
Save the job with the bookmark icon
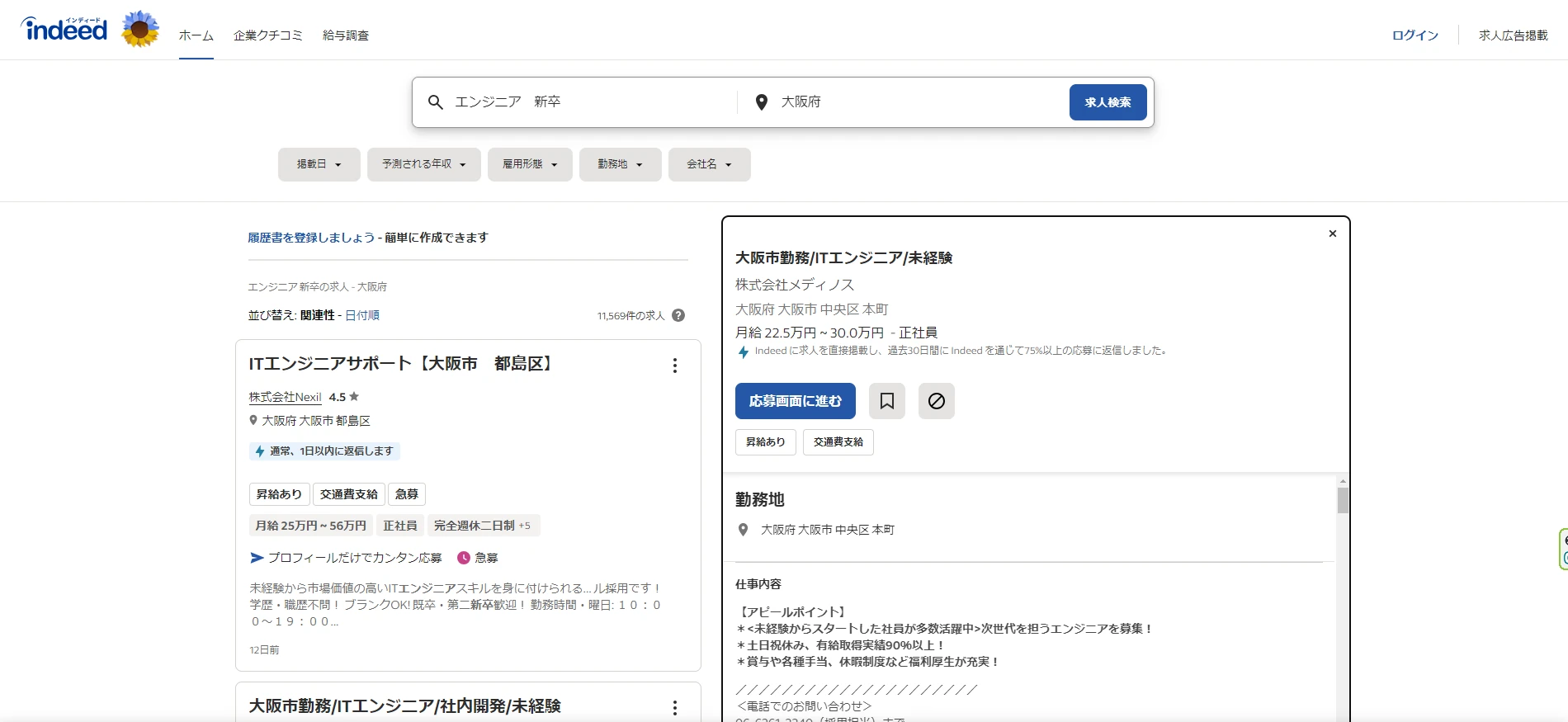click(887, 401)
